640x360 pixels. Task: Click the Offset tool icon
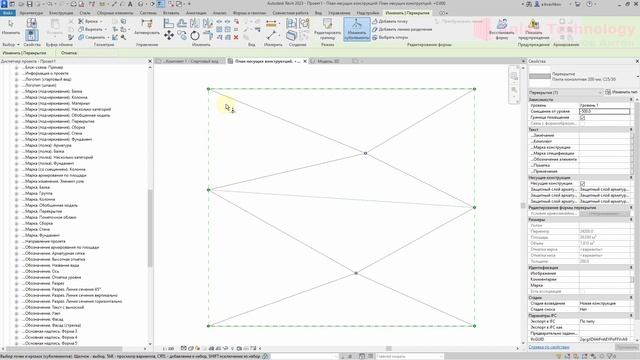coord(182,23)
